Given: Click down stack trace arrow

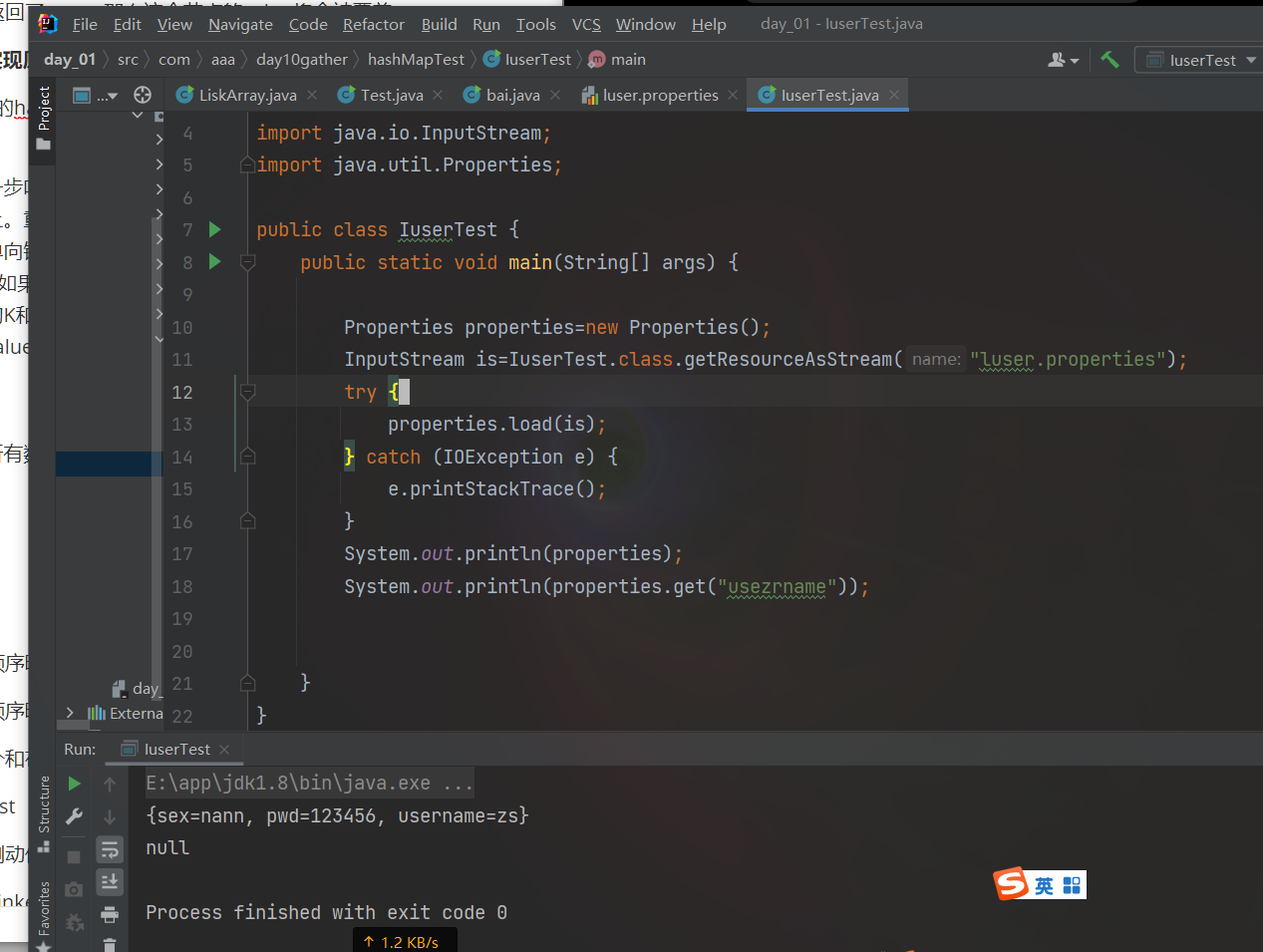Looking at the screenshot, I should click(110, 816).
